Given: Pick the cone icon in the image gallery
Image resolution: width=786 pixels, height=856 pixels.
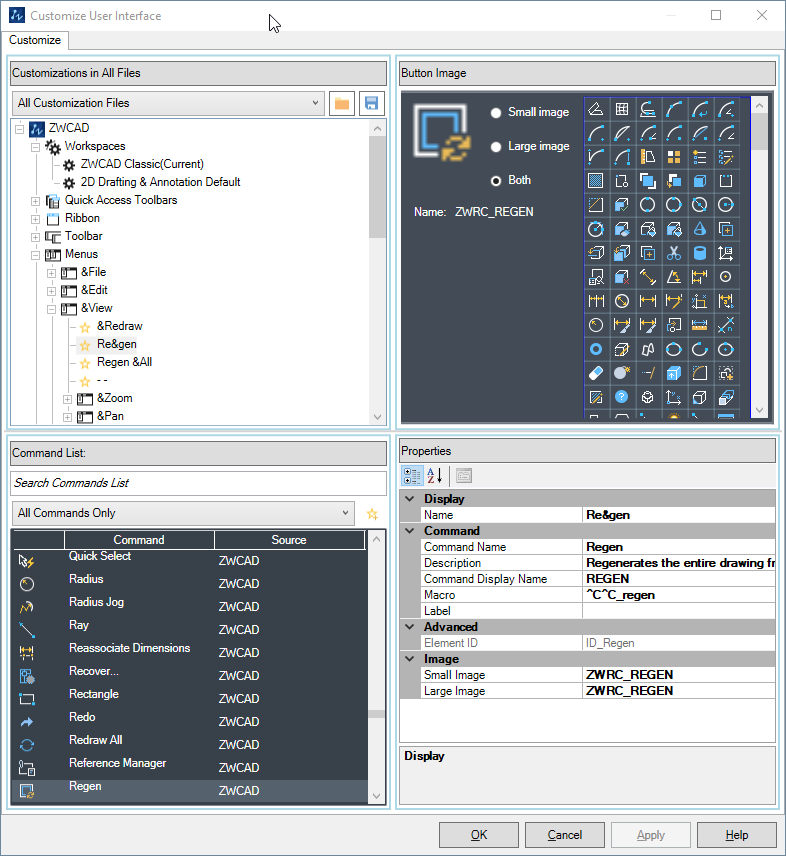Looking at the screenshot, I should pyautogui.click(x=700, y=229).
